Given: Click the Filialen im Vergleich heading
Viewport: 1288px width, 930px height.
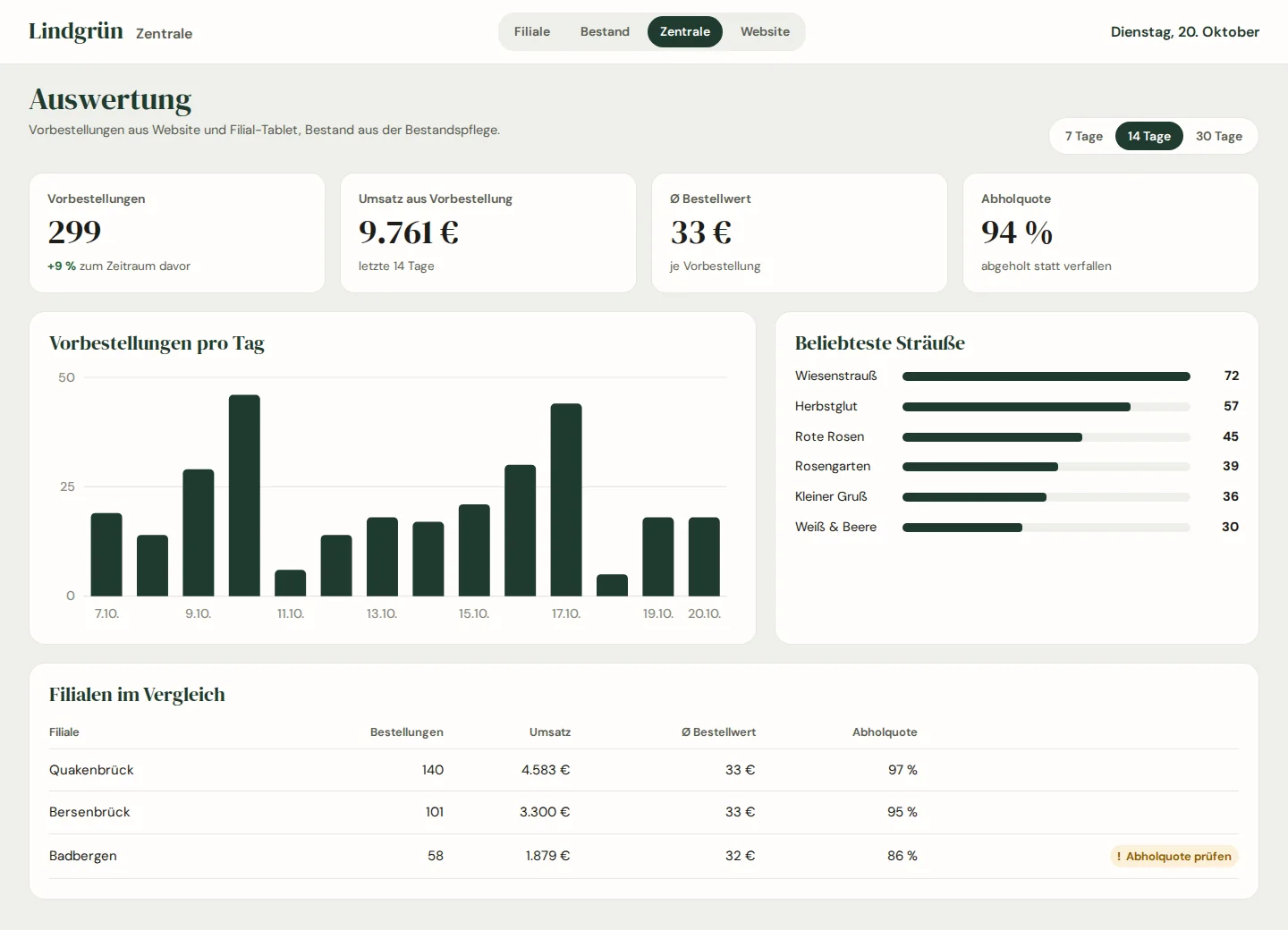Looking at the screenshot, I should point(137,695).
